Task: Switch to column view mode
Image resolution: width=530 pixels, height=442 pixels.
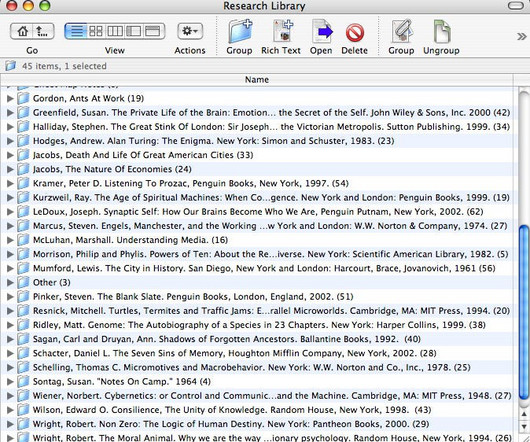Action: (x=115, y=31)
